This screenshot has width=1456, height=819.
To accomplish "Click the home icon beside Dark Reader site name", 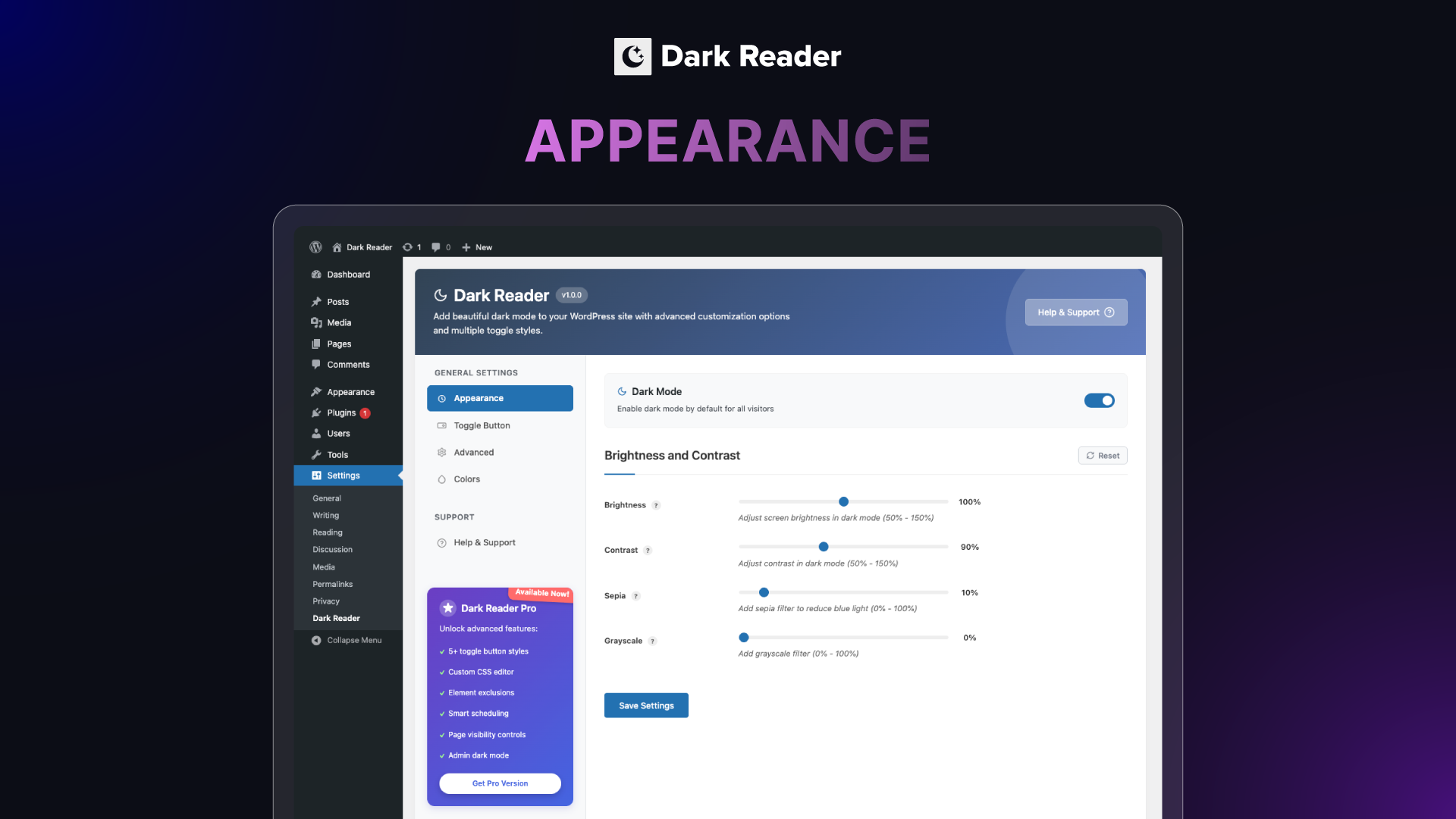I will tap(337, 247).
